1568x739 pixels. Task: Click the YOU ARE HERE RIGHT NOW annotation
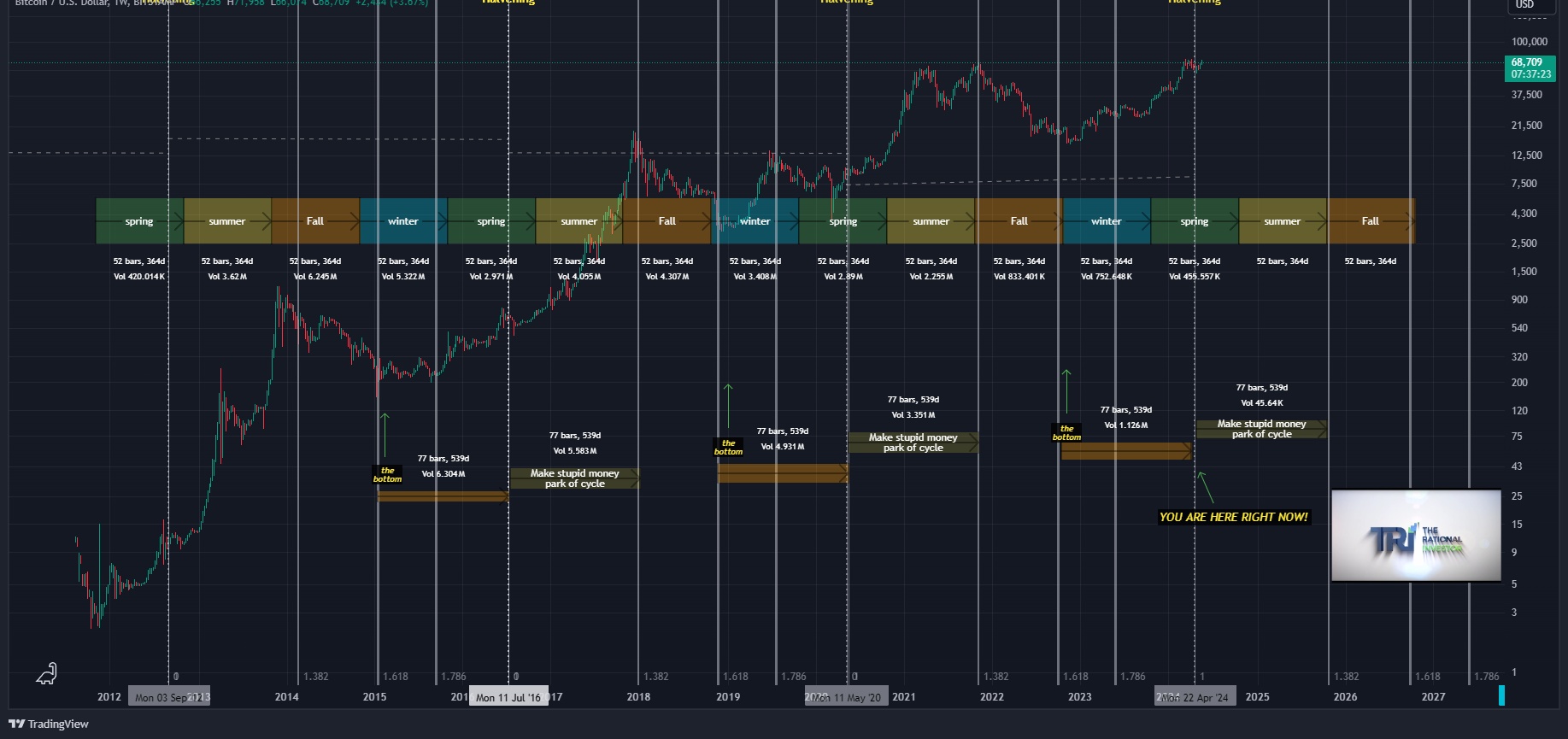pos(1233,517)
